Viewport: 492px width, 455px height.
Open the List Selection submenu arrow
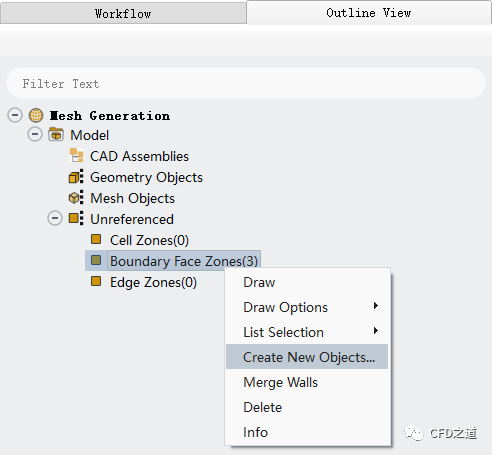pyautogui.click(x=376, y=331)
